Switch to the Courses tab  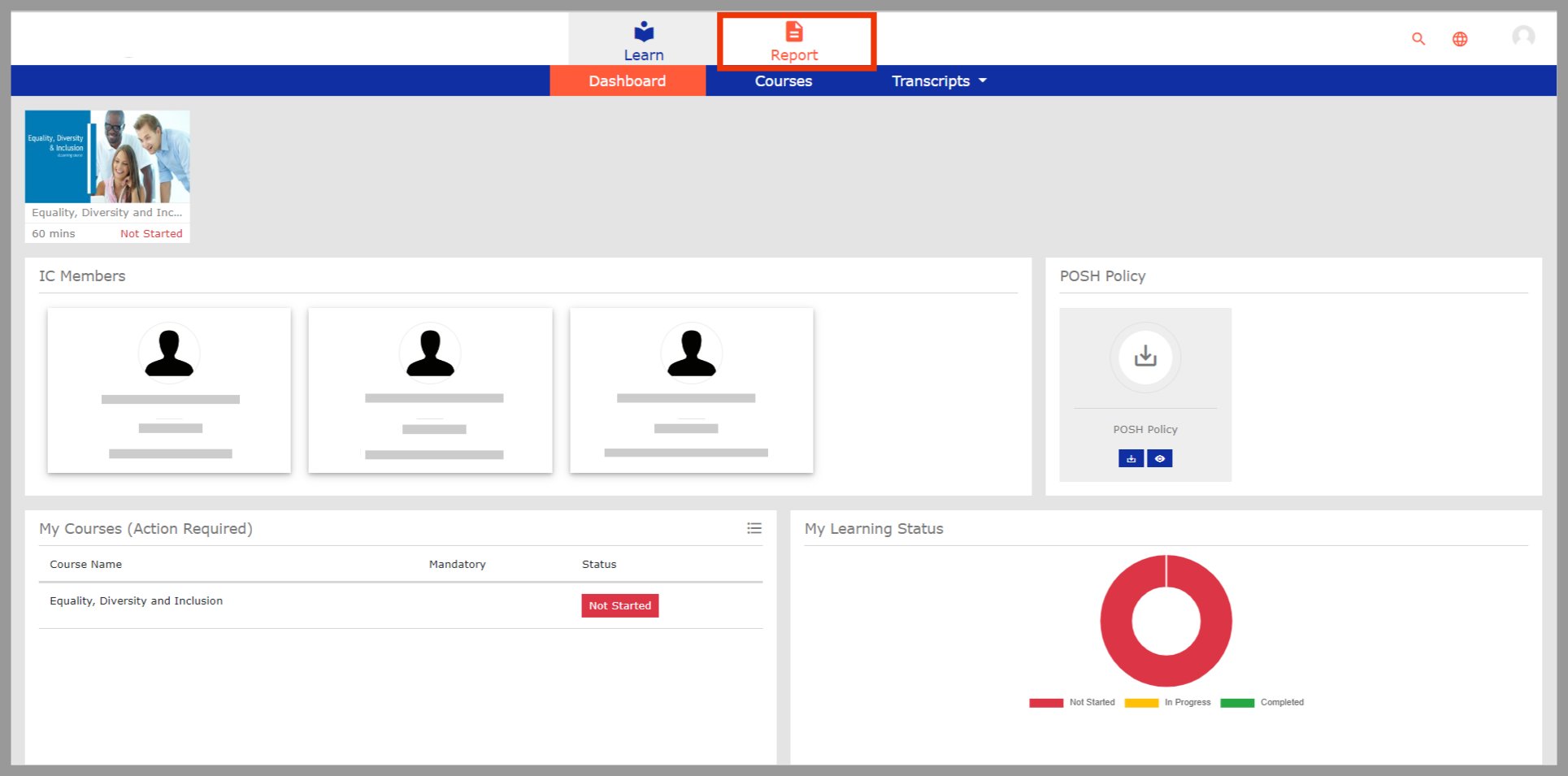click(783, 81)
